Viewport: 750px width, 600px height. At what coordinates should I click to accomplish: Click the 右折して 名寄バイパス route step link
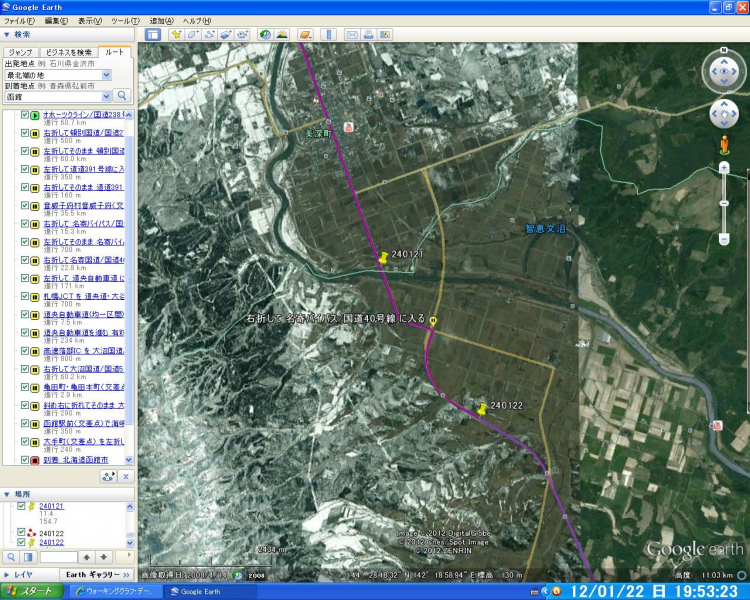(x=84, y=224)
